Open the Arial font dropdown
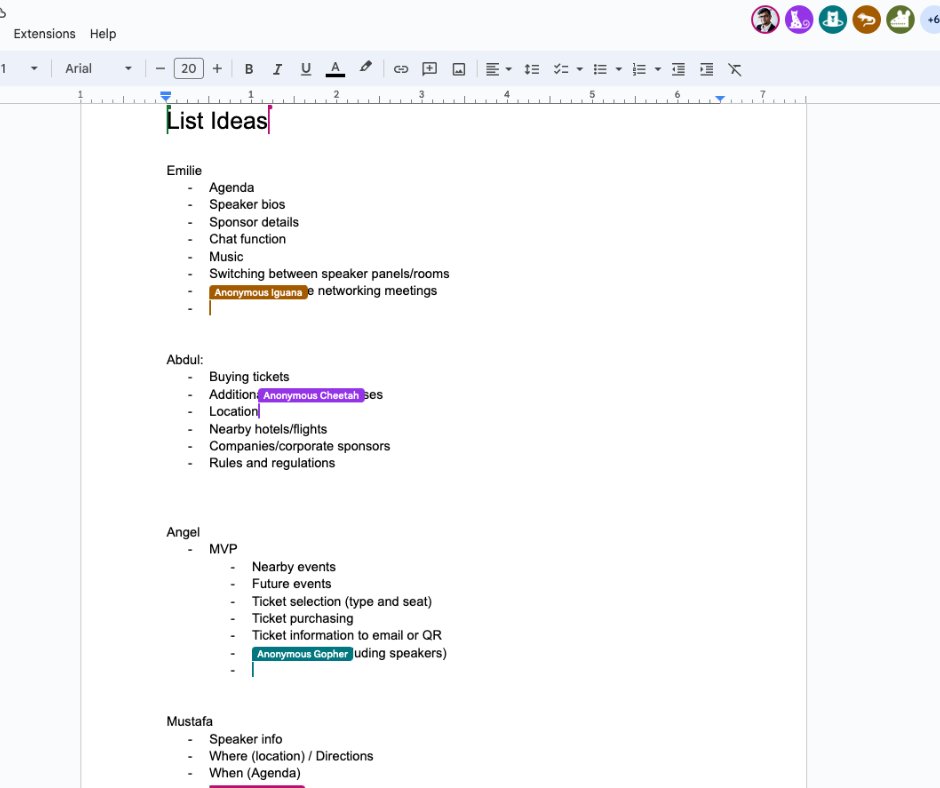This screenshot has height=788, width=940. tap(98, 68)
